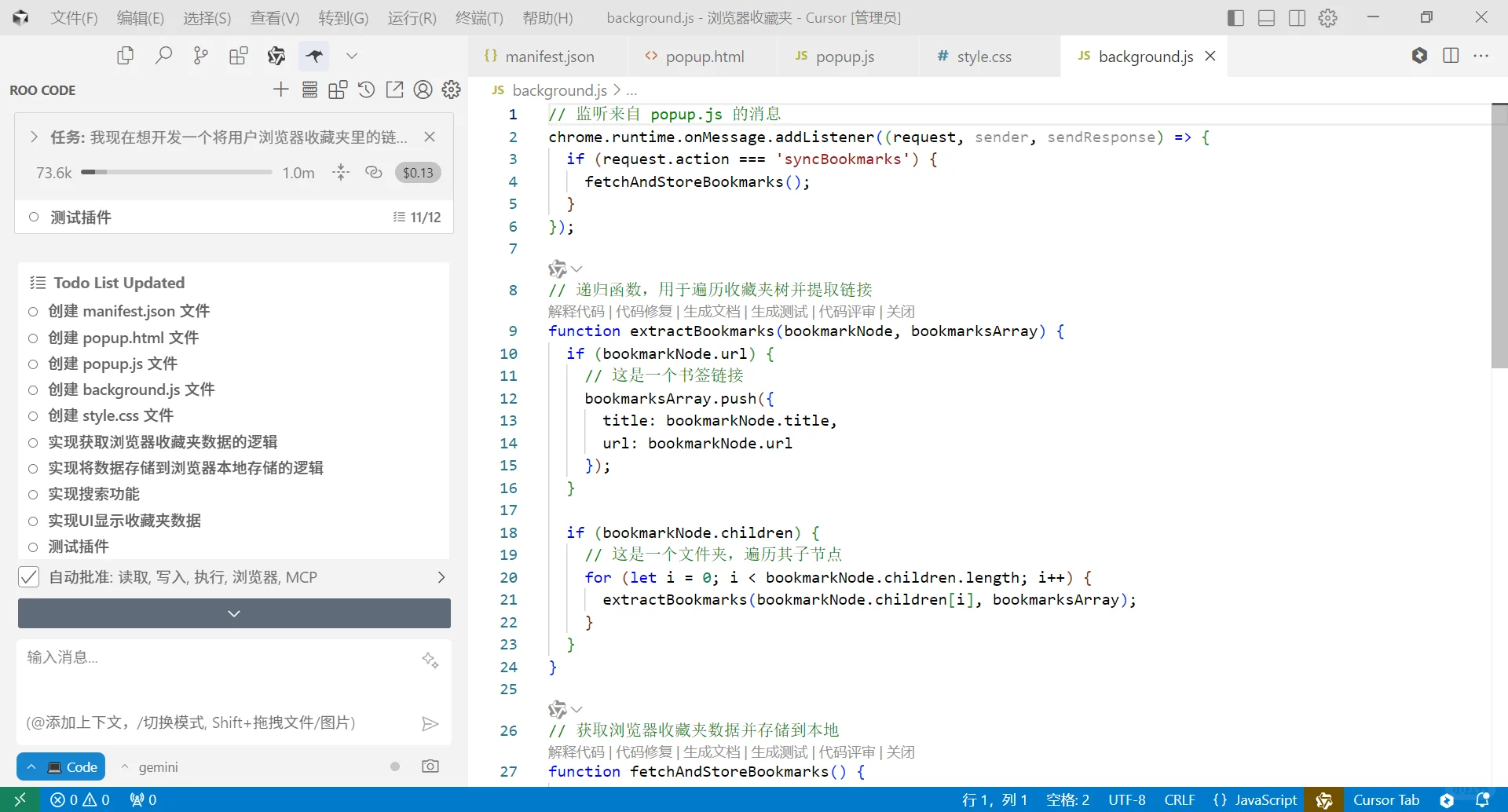Open the Code mode dropdown at panel bottom
1508x812 pixels.
[x=60, y=766]
